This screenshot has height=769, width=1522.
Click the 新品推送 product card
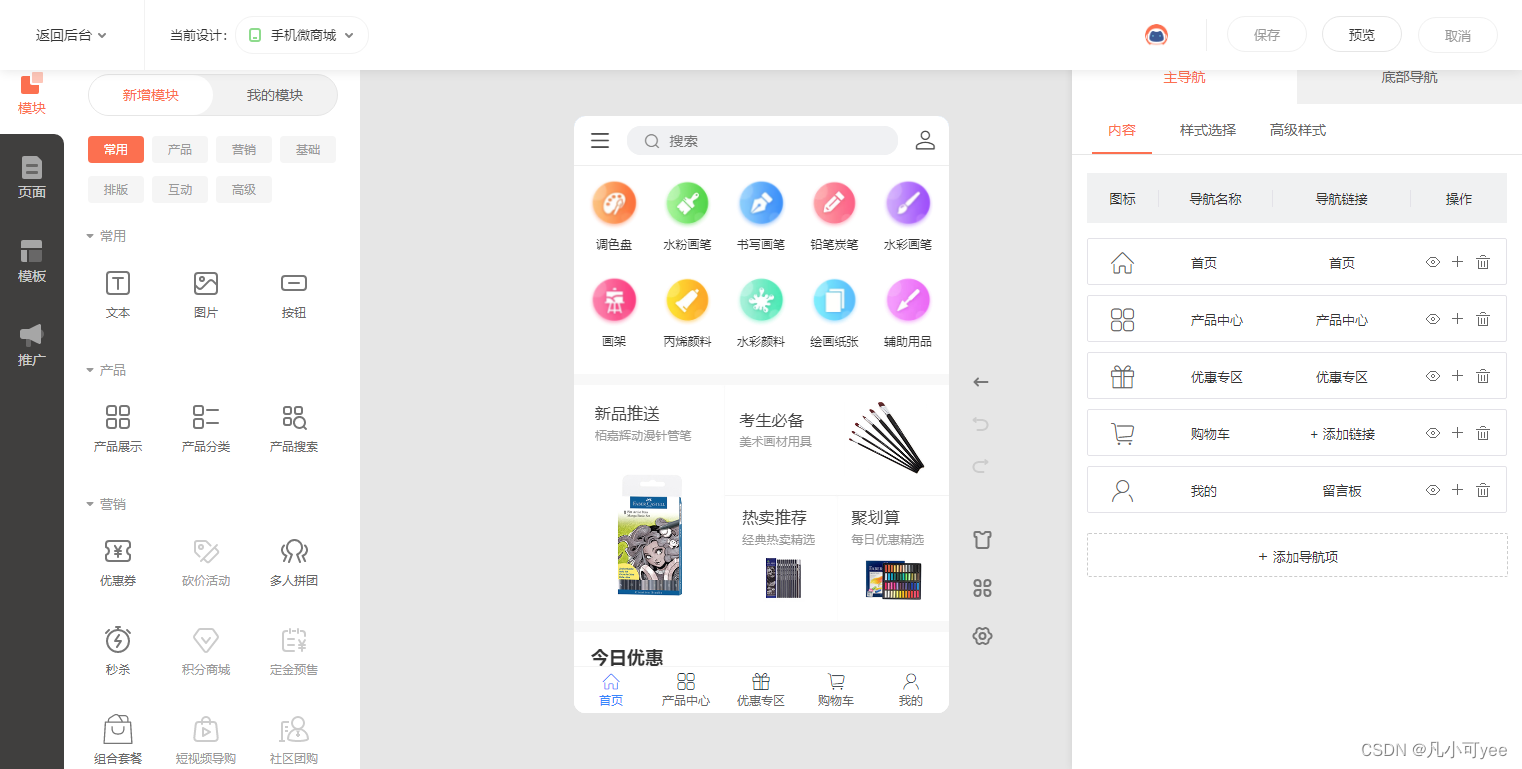tap(650, 503)
